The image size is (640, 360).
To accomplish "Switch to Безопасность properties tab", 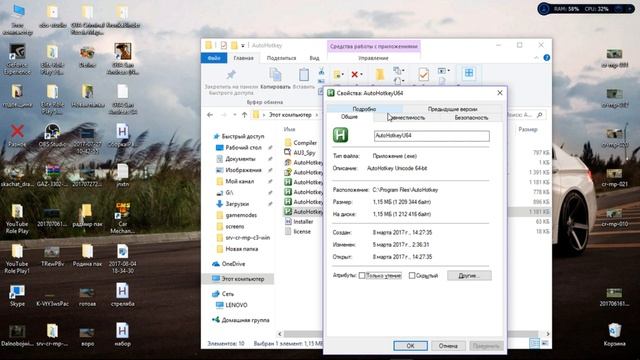I will [x=471, y=118].
